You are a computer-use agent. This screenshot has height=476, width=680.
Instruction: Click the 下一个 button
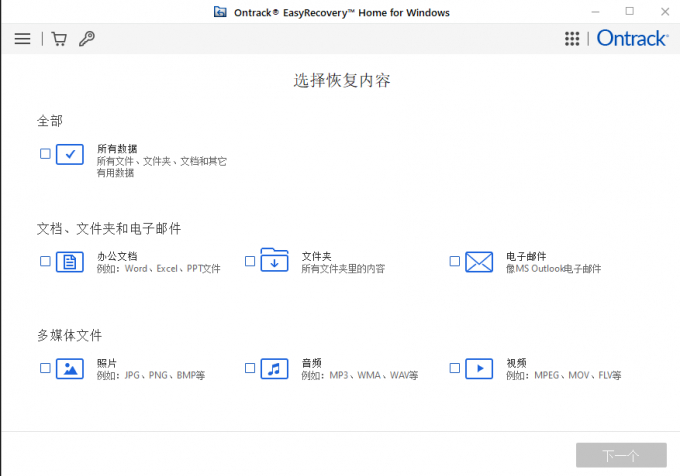[x=621, y=455]
